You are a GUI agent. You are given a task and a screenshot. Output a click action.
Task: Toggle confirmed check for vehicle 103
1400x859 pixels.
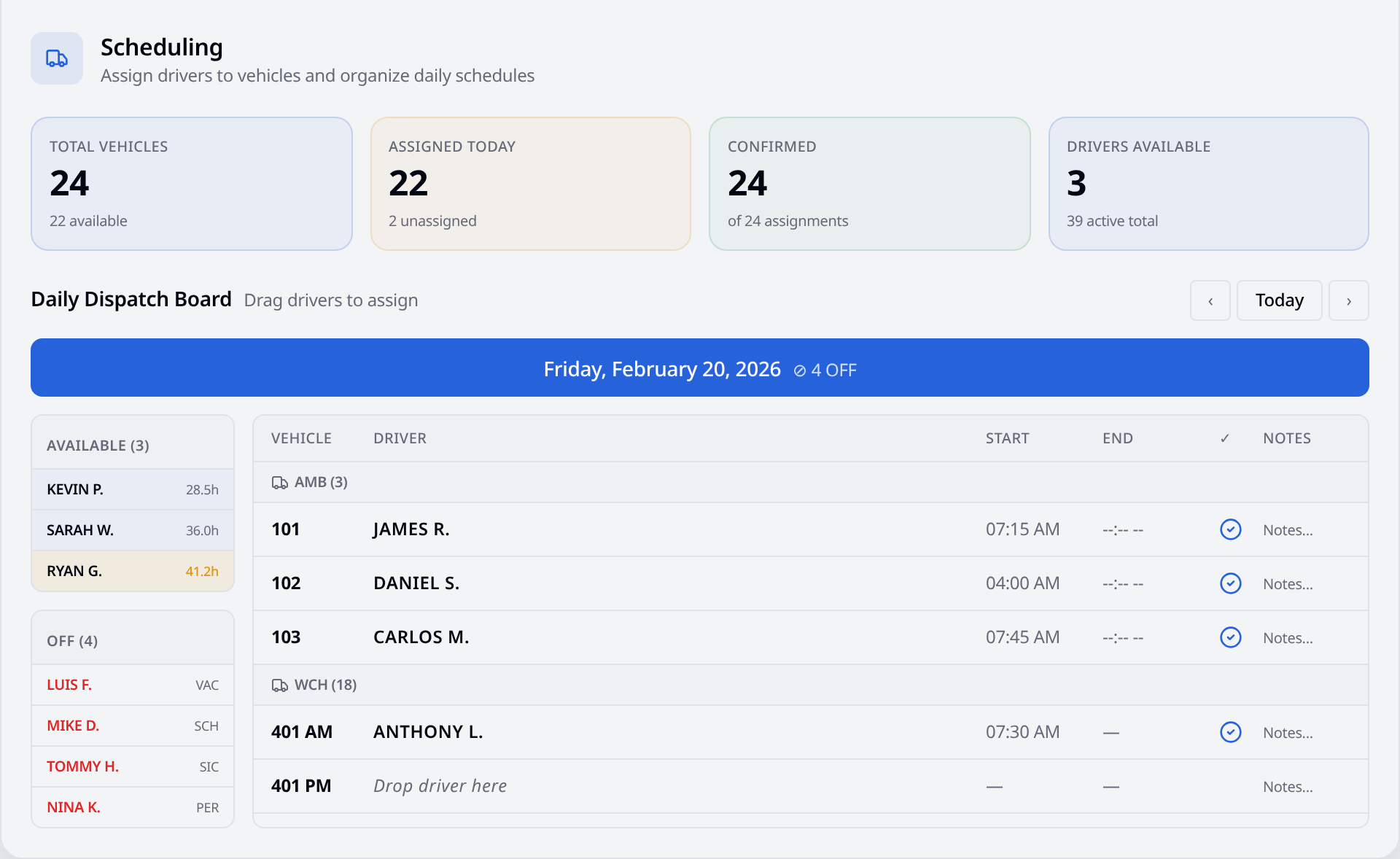coord(1230,637)
